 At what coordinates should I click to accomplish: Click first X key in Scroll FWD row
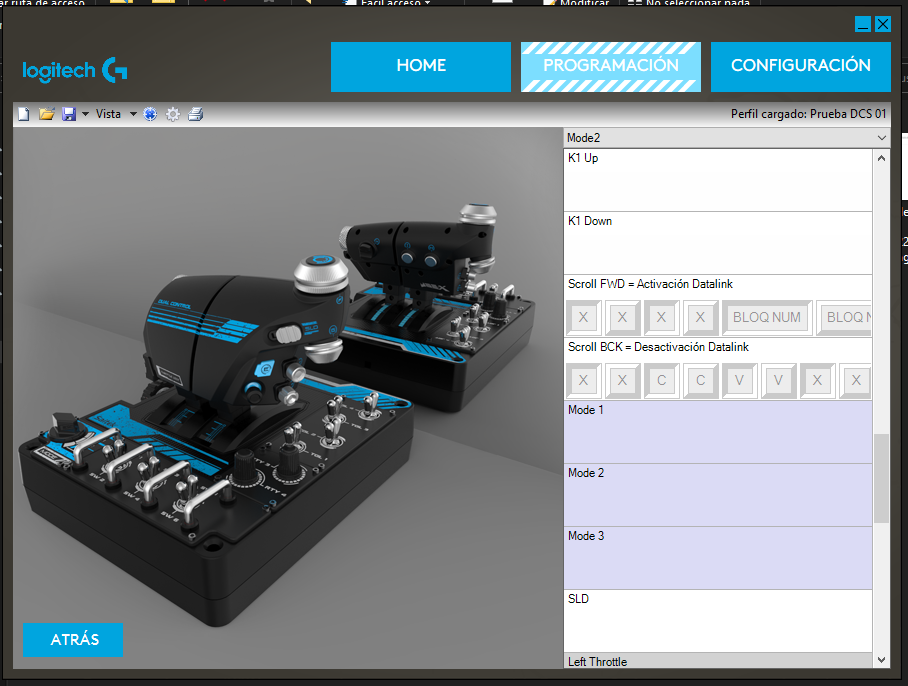tap(583, 318)
